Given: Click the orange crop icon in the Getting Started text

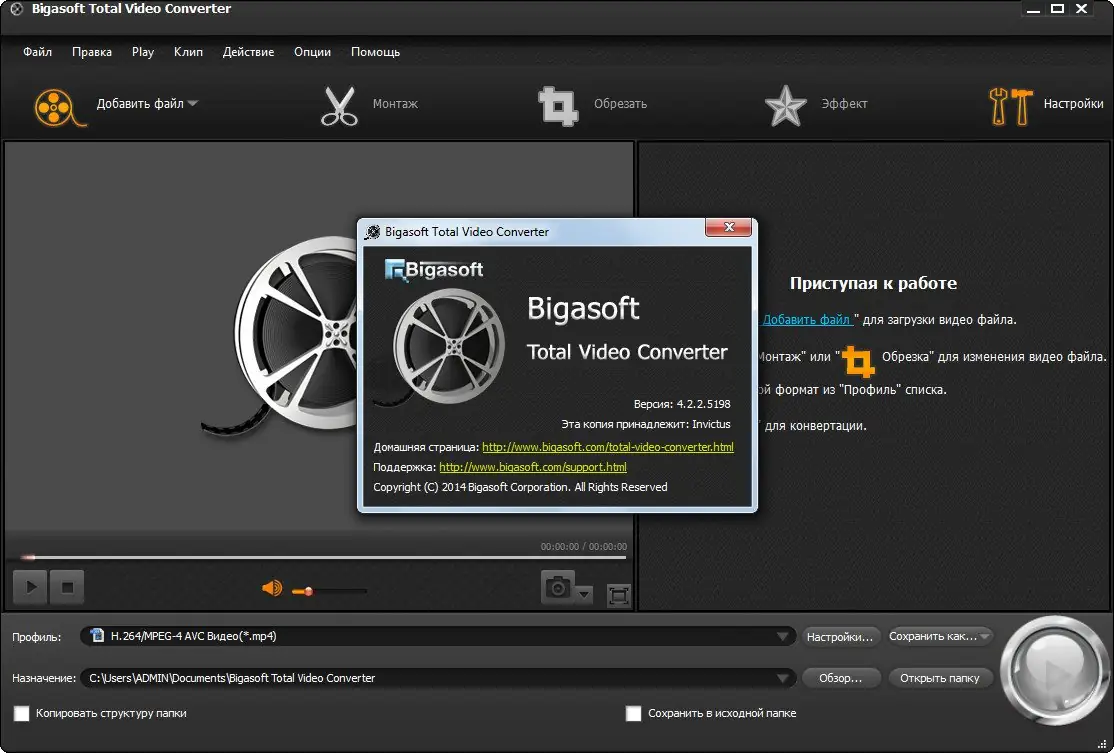Looking at the screenshot, I should point(858,360).
